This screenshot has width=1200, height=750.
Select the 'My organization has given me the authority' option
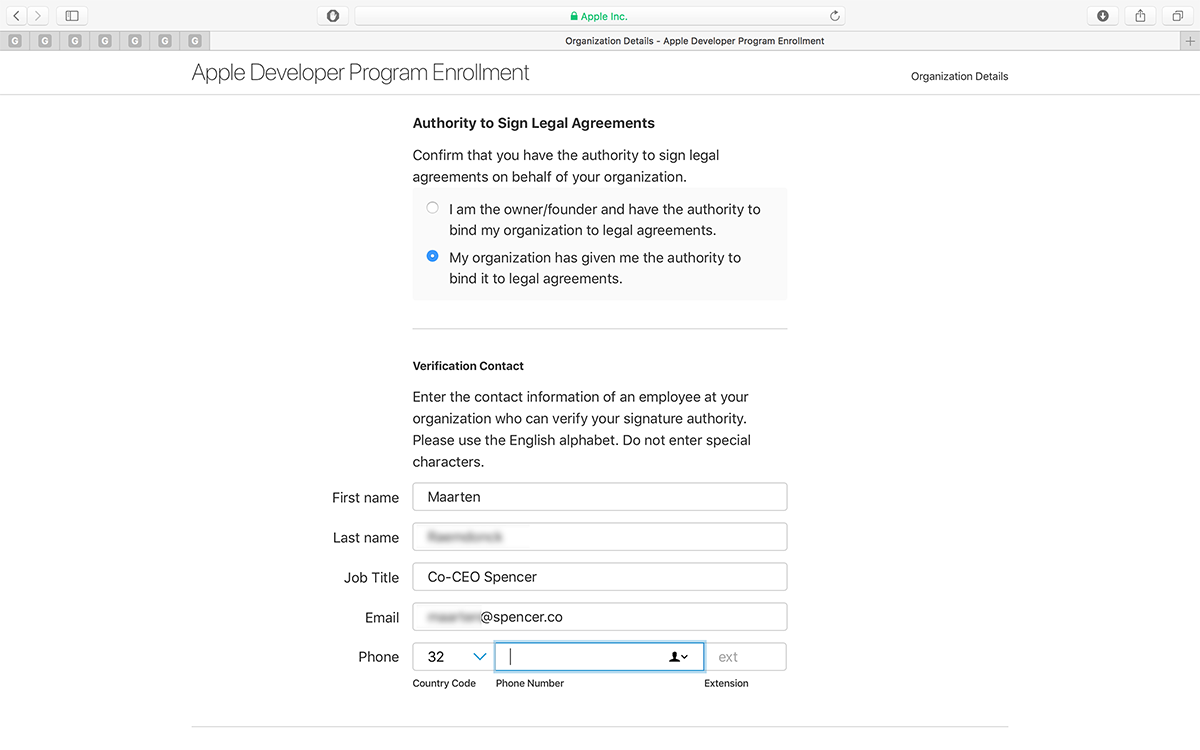click(432, 256)
